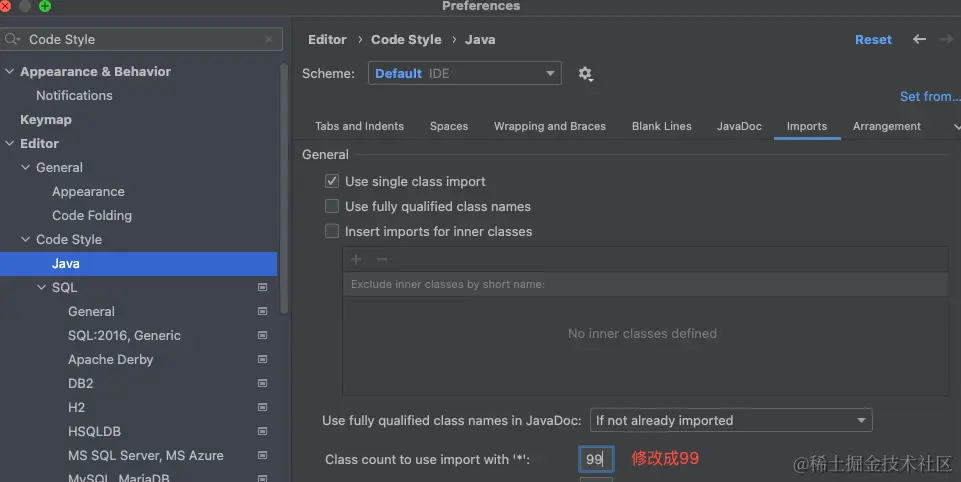Screen dimensions: 961x482
Task: Open the Arrangement tab
Action: [x=886, y=126]
